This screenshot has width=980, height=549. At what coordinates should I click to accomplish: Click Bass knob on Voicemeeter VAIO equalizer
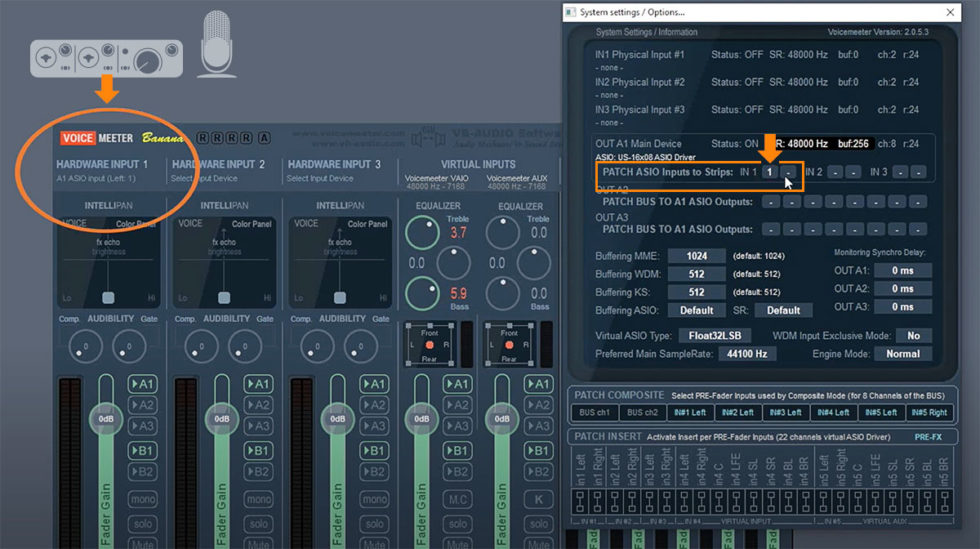click(x=422, y=293)
